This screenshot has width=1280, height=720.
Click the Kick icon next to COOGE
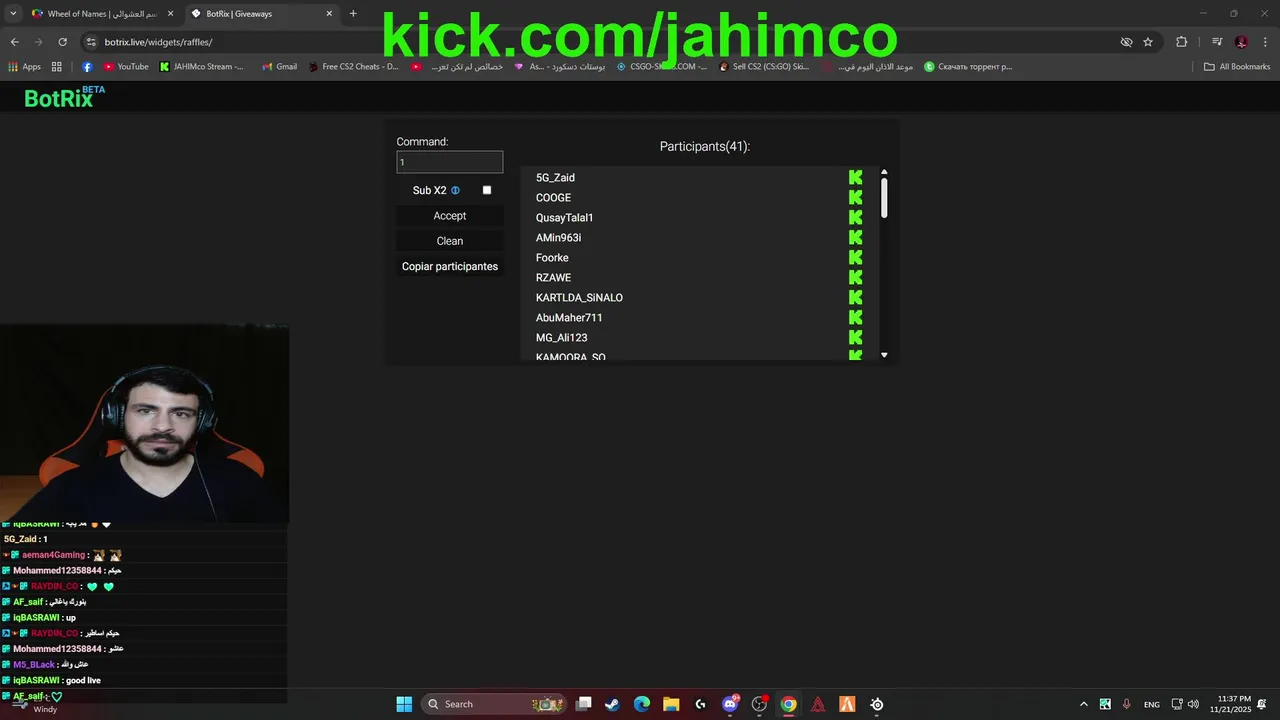click(x=855, y=198)
